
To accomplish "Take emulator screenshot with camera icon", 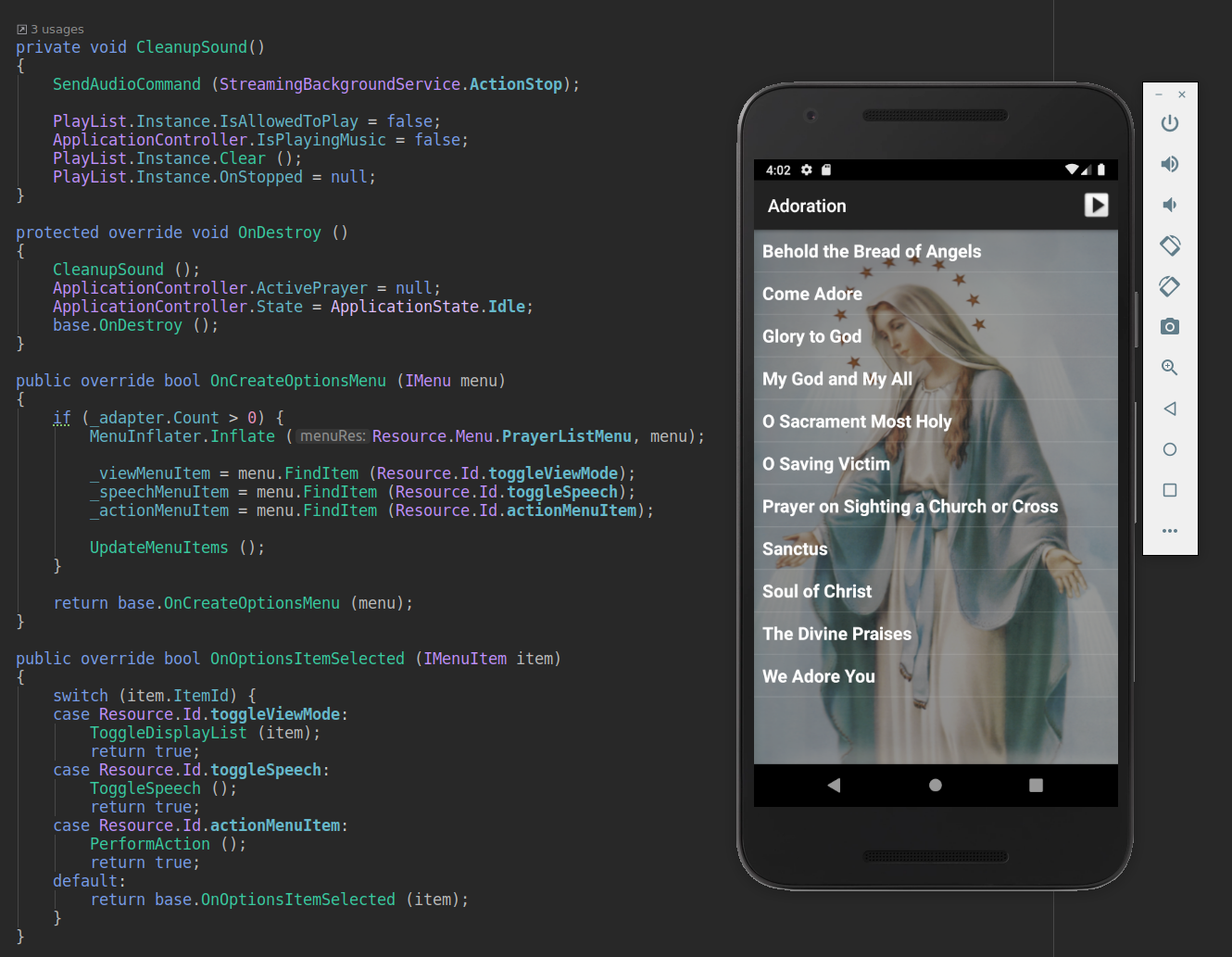I will coord(1170,327).
